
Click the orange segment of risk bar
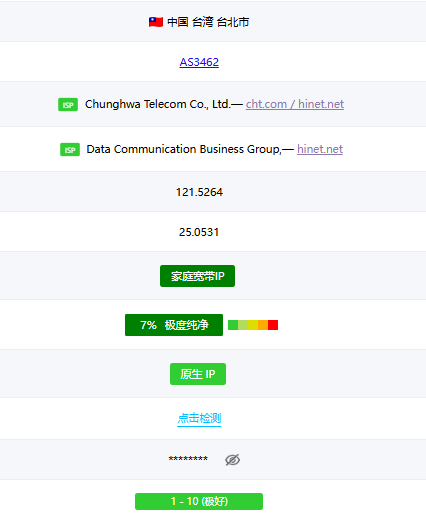[263, 325]
